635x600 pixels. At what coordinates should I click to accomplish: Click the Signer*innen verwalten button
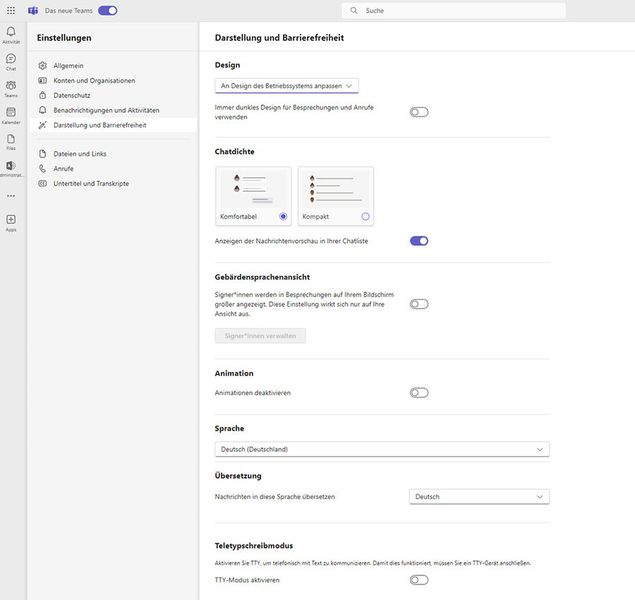point(260,336)
